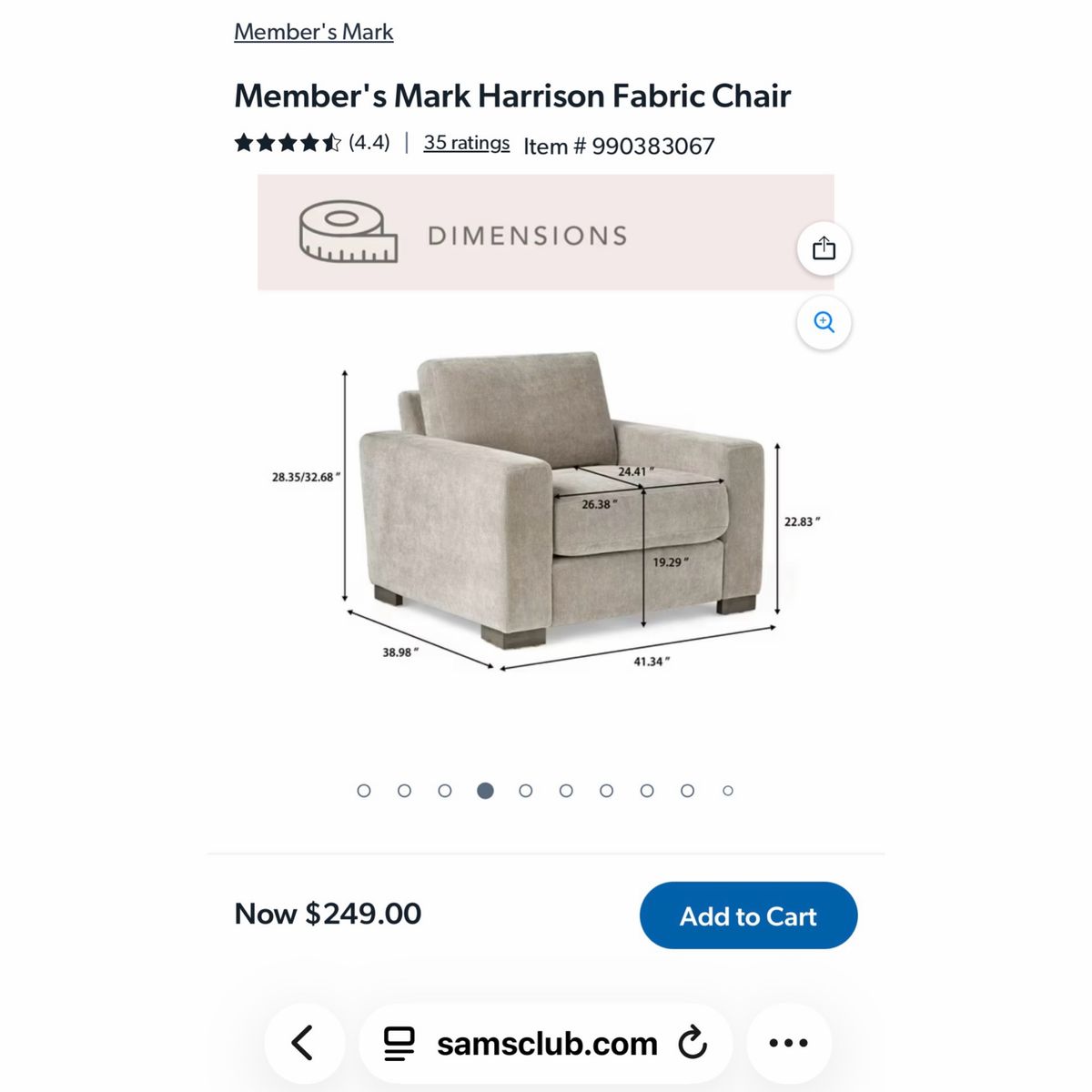Reload the page with the refresh icon
This screenshot has height=1092, width=1092.
coord(693,1043)
